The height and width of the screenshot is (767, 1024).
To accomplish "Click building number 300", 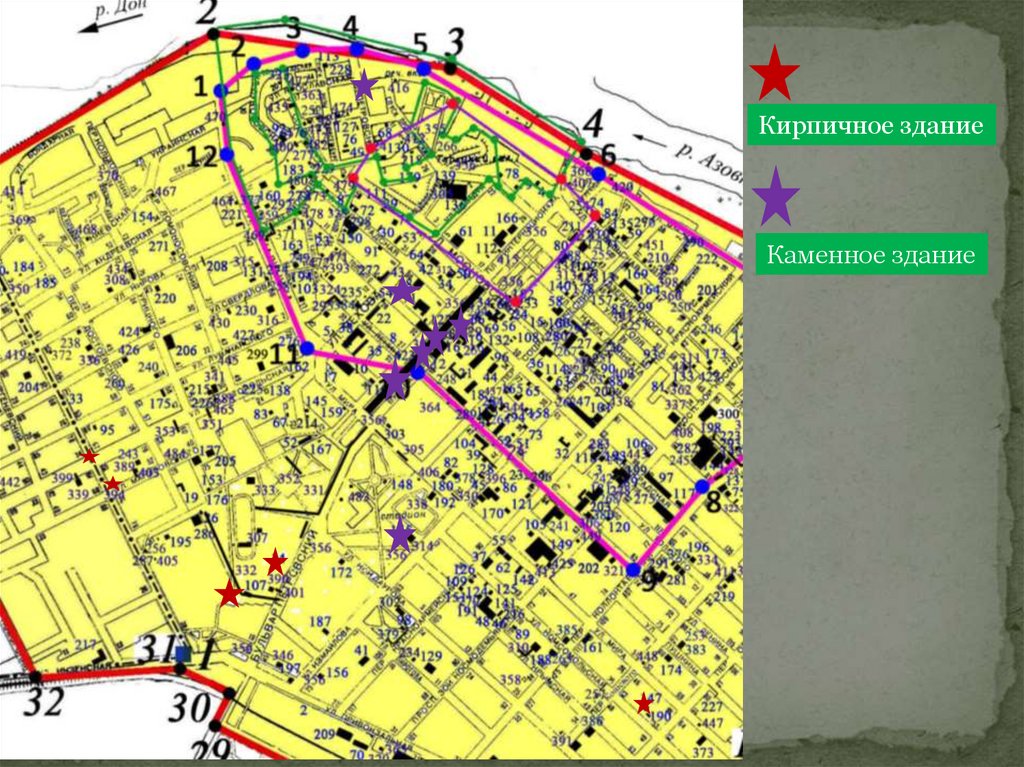I will coord(728,414).
